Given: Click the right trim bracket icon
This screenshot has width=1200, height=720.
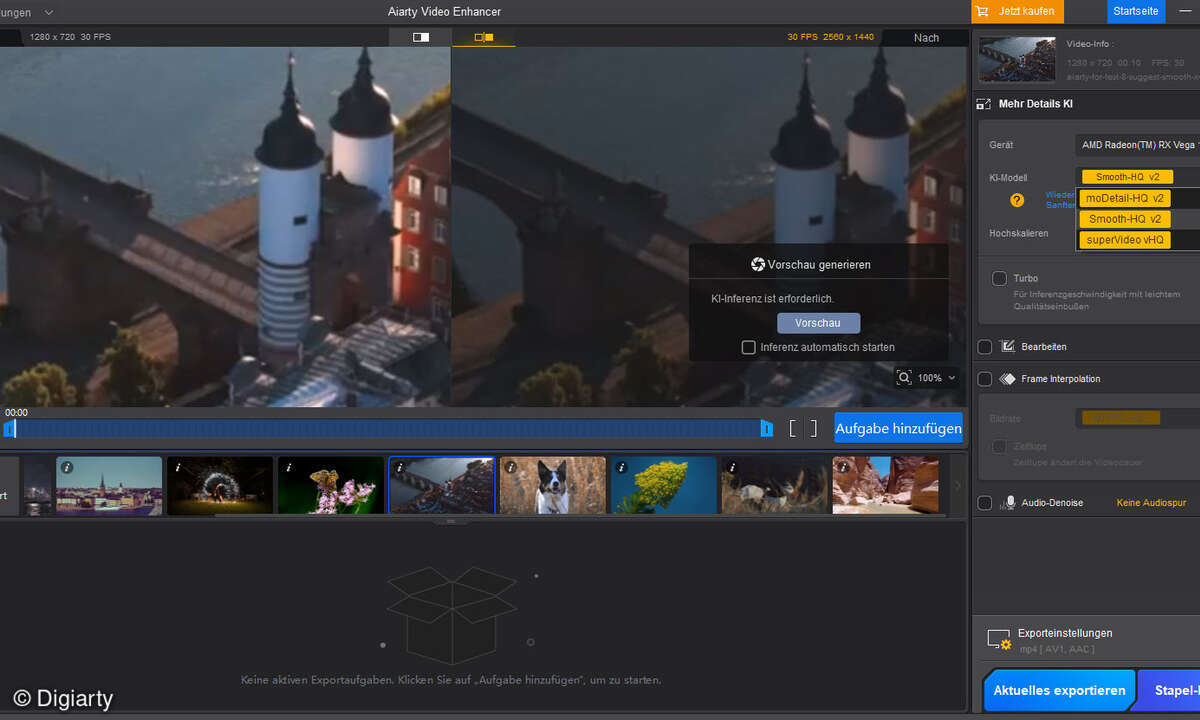Looking at the screenshot, I should point(813,429).
